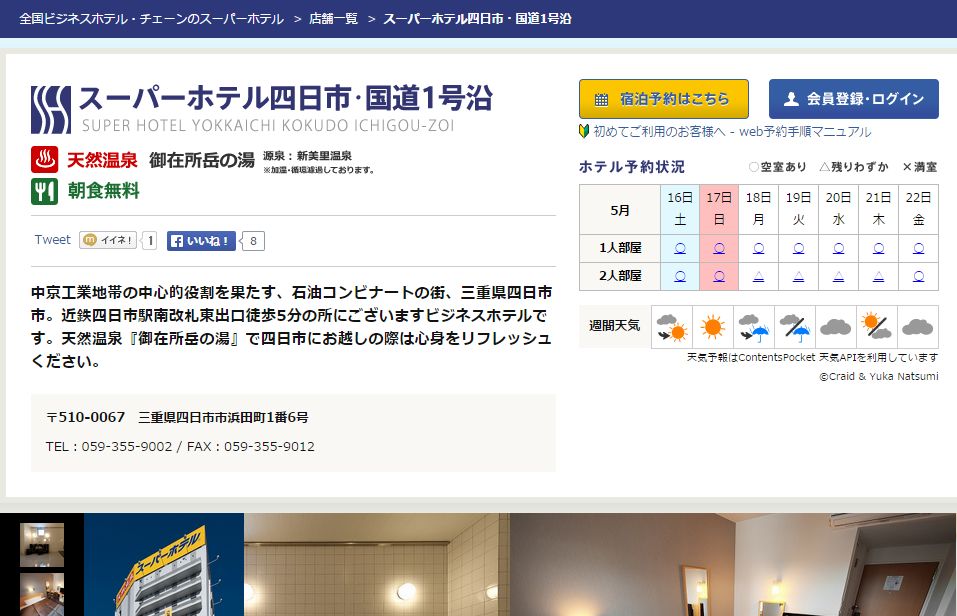Viewport: 957px width, 616px height.
Task: Click the 17日 日 date header cell
Action: point(719,209)
